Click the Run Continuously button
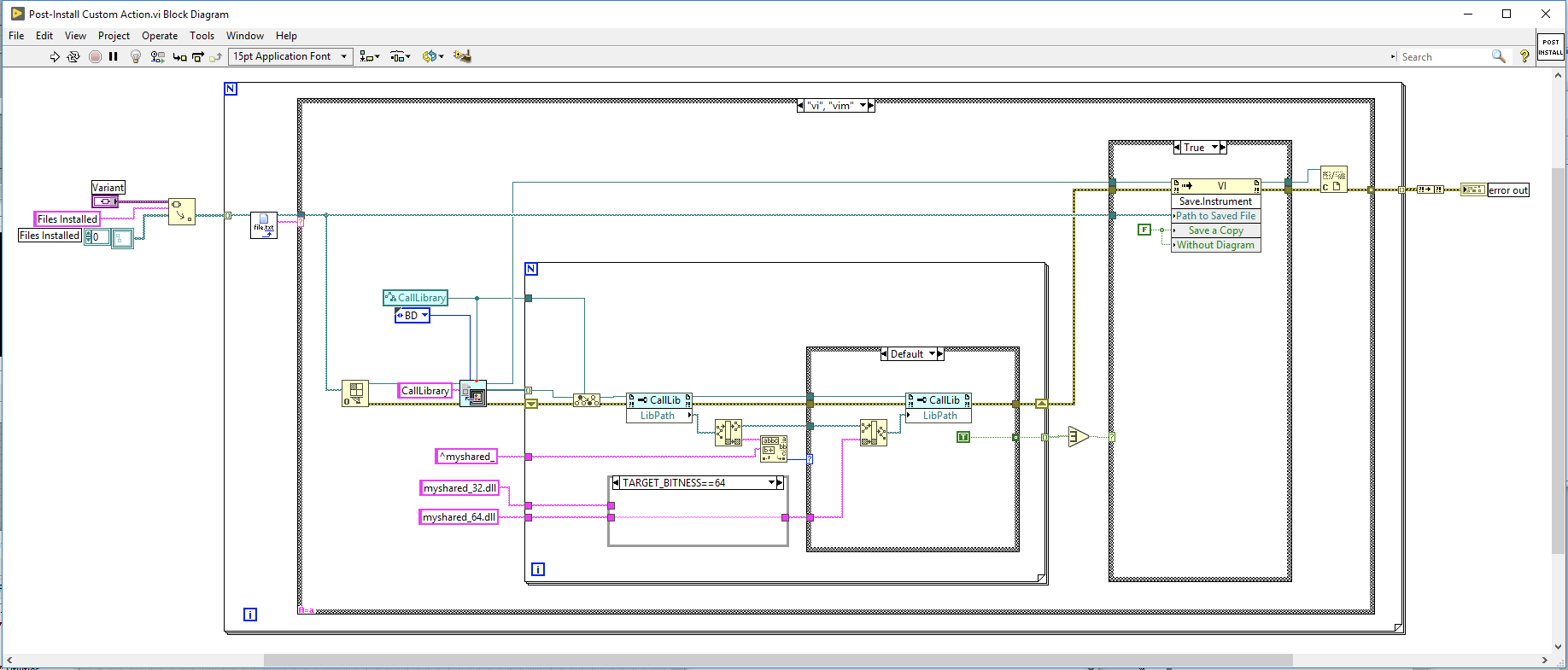The width and height of the screenshot is (1568, 670). [x=73, y=56]
